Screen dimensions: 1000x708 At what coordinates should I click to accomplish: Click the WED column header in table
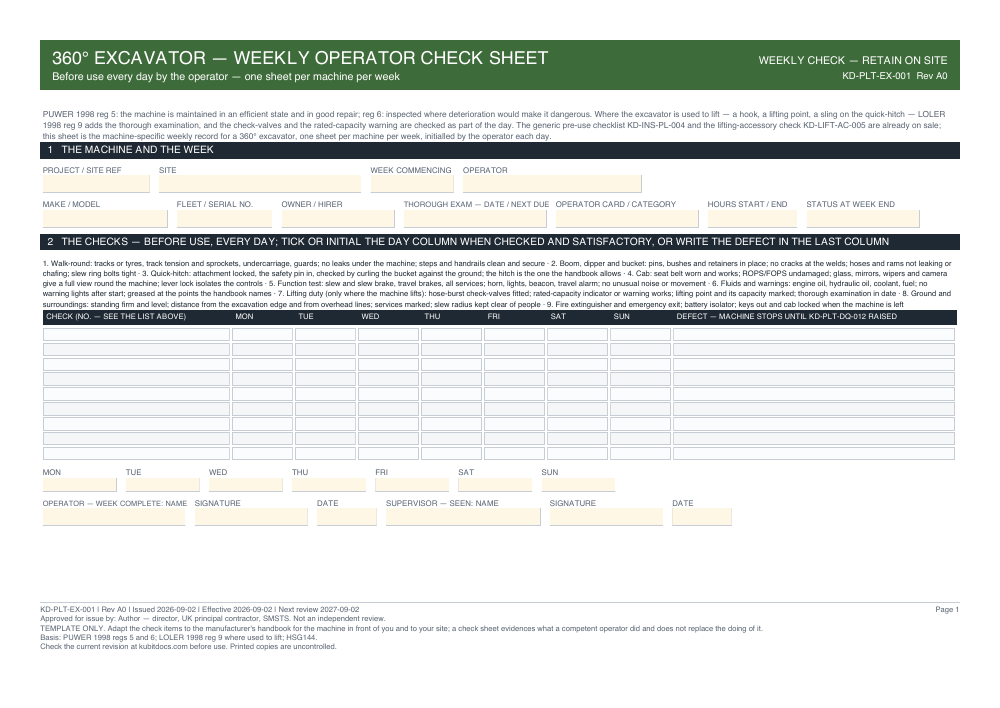point(370,316)
